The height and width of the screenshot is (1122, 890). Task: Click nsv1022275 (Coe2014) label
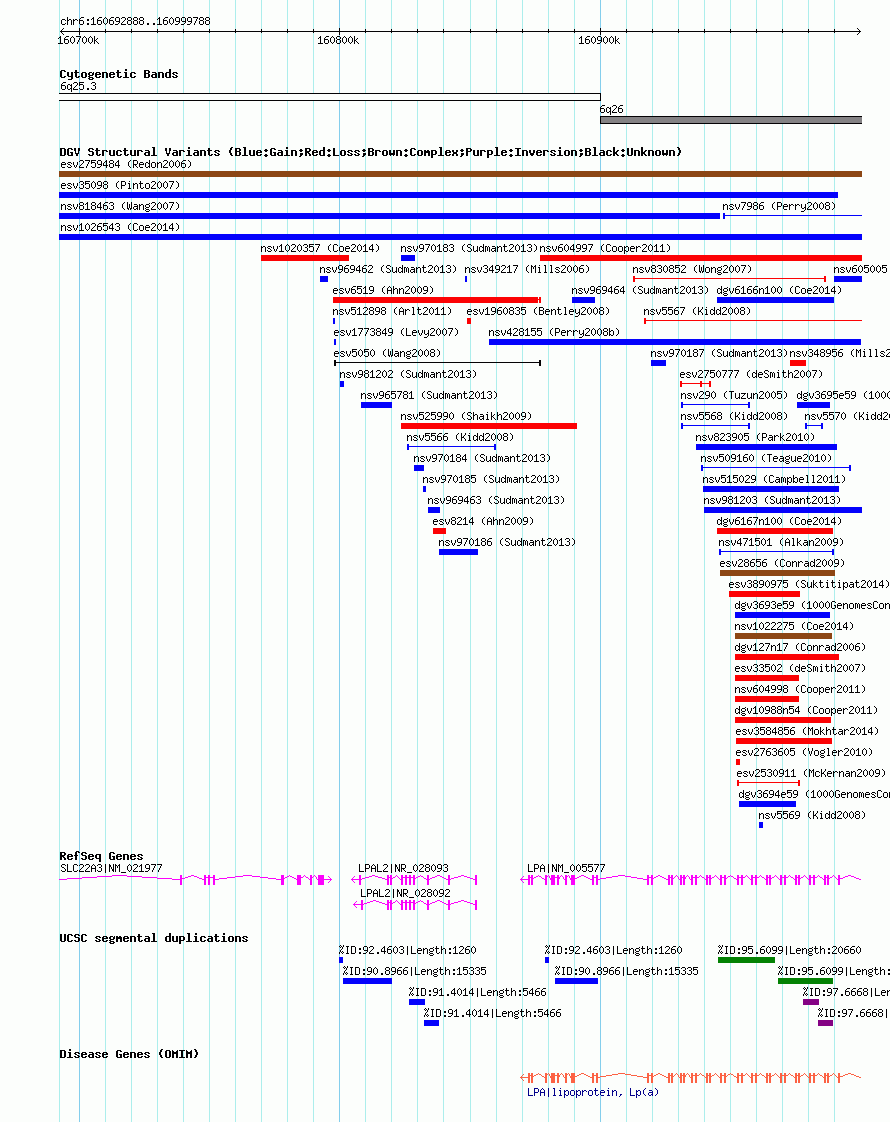coord(794,626)
